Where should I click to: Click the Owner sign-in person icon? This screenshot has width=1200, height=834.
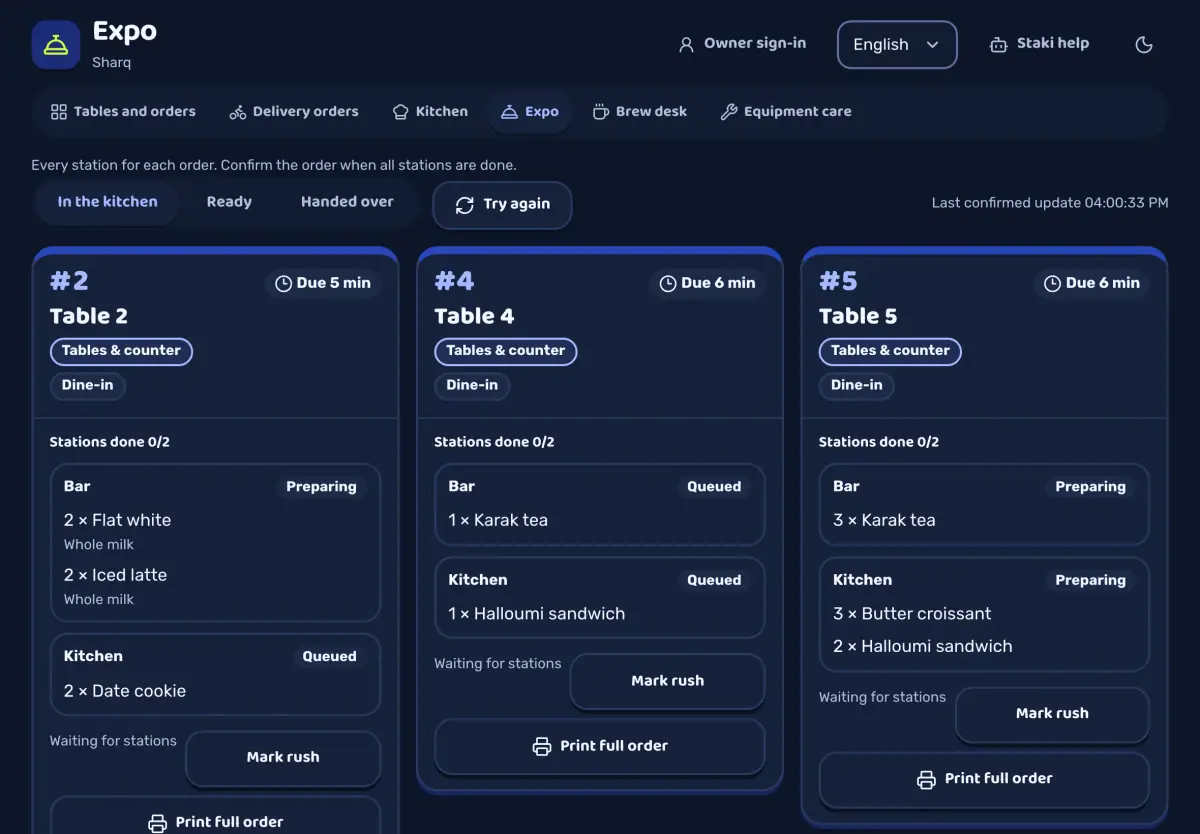pos(686,44)
